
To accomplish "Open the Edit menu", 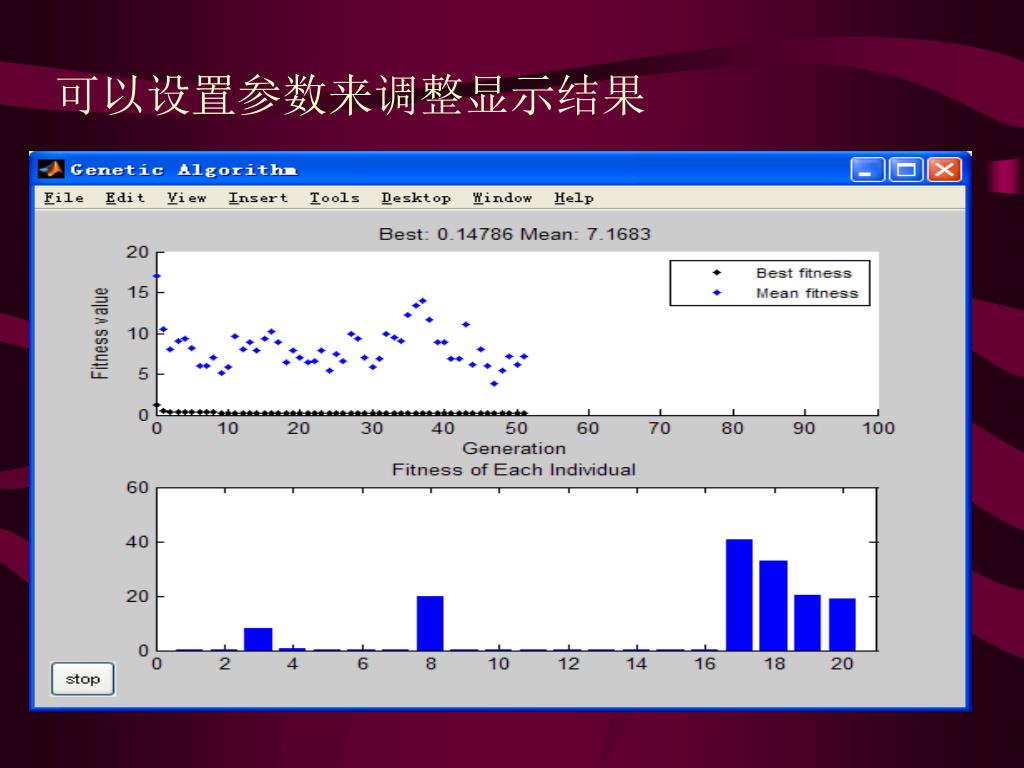I will (x=125, y=198).
